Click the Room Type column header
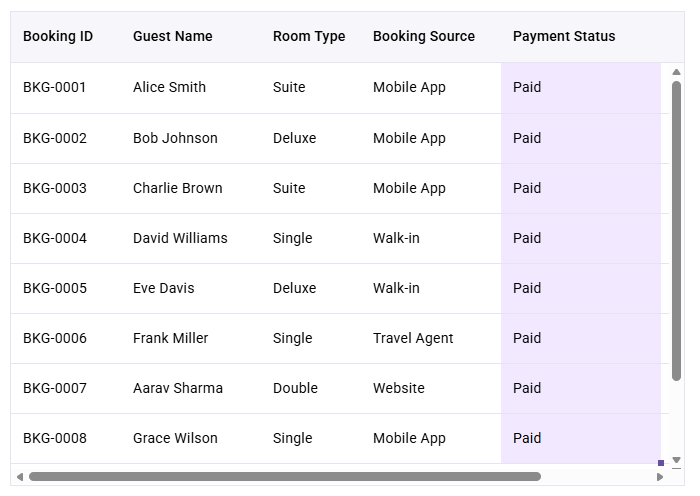 point(309,36)
